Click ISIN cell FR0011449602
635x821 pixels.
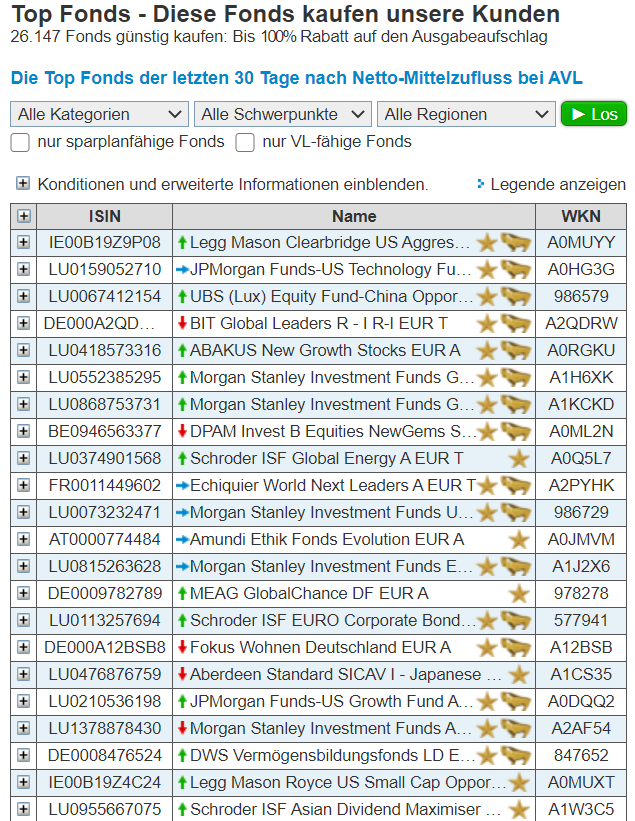(105, 485)
